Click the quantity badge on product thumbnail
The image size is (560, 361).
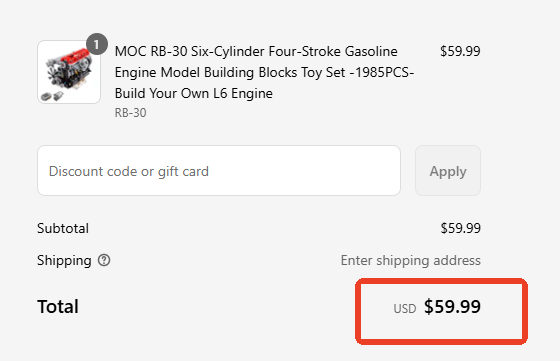97,44
